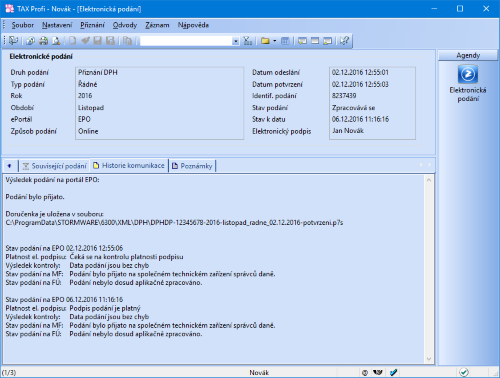Click 'Podpis podání je platný' line
The height and width of the screenshot is (378, 500).
pyautogui.click(x=105, y=308)
